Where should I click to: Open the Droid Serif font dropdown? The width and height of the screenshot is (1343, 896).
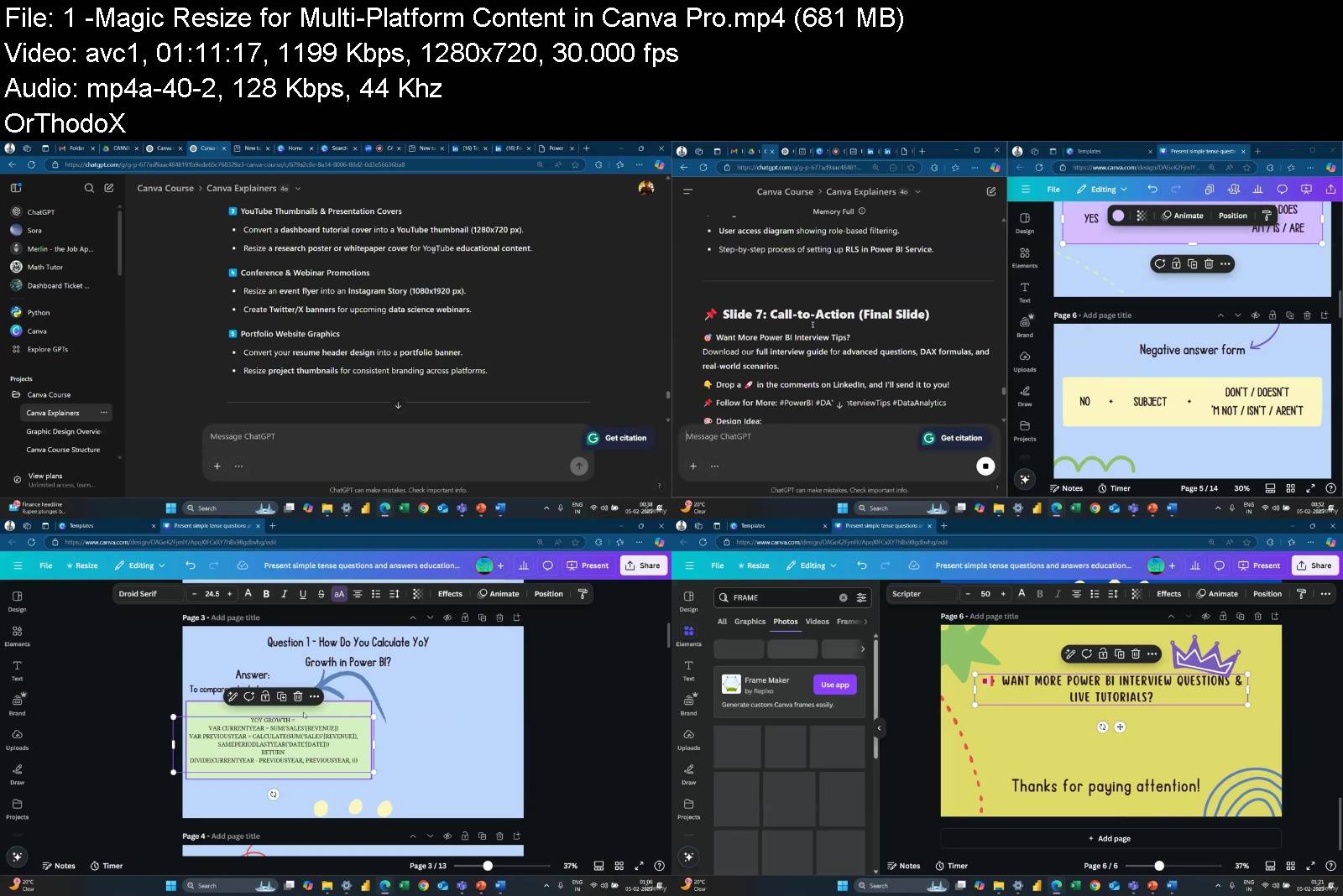pos(148,594)
